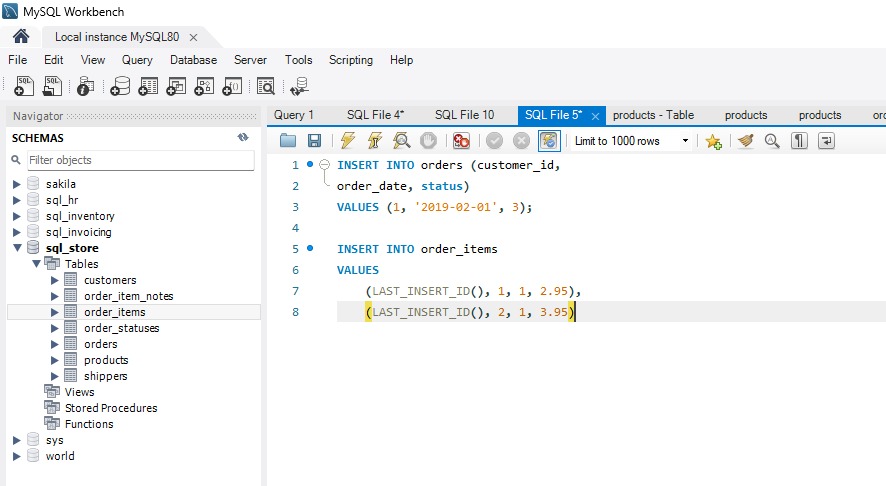Image resolution: width=886 pixels, height=486 pixels.
Task: Click the create new schema icon
Action: point(121,86)
